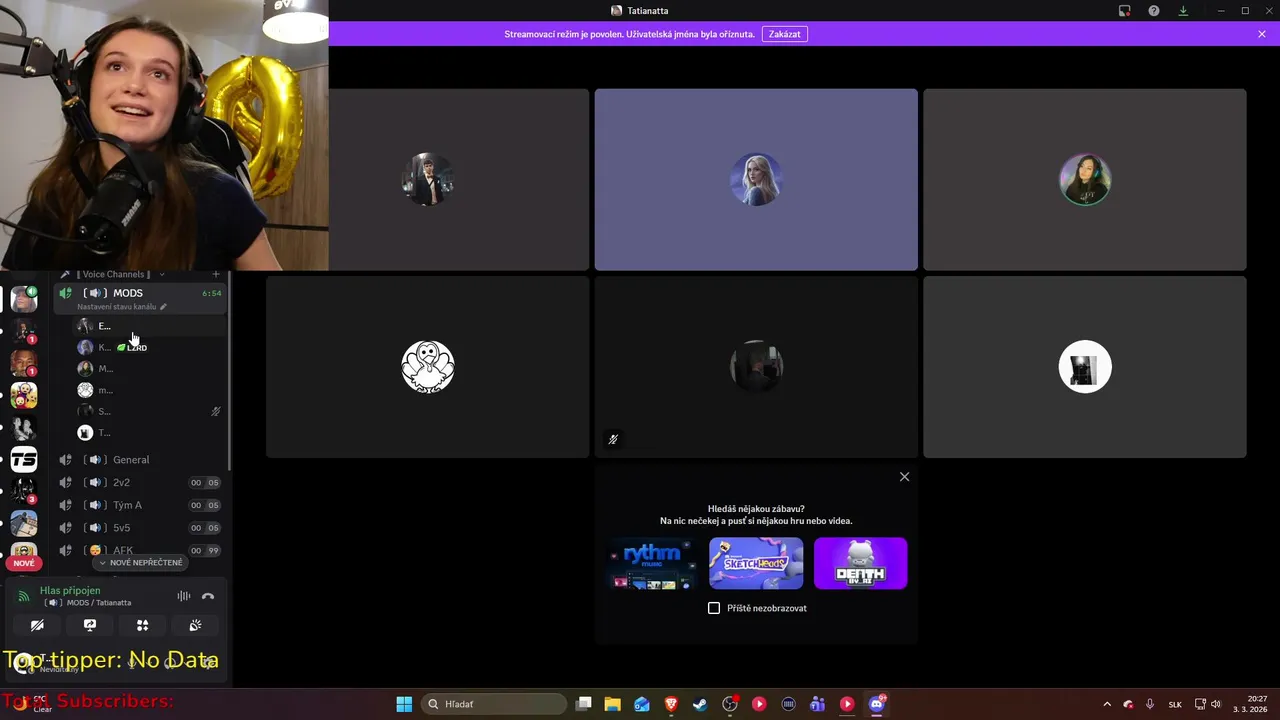Screen dimensions: 1280x720
Task: Focus the highlighted blonde avatar tile
Action: (x=756, y=180)
